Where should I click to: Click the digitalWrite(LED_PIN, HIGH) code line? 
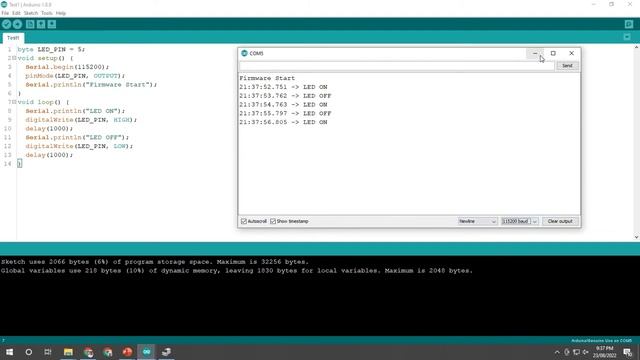pos(81,120)
